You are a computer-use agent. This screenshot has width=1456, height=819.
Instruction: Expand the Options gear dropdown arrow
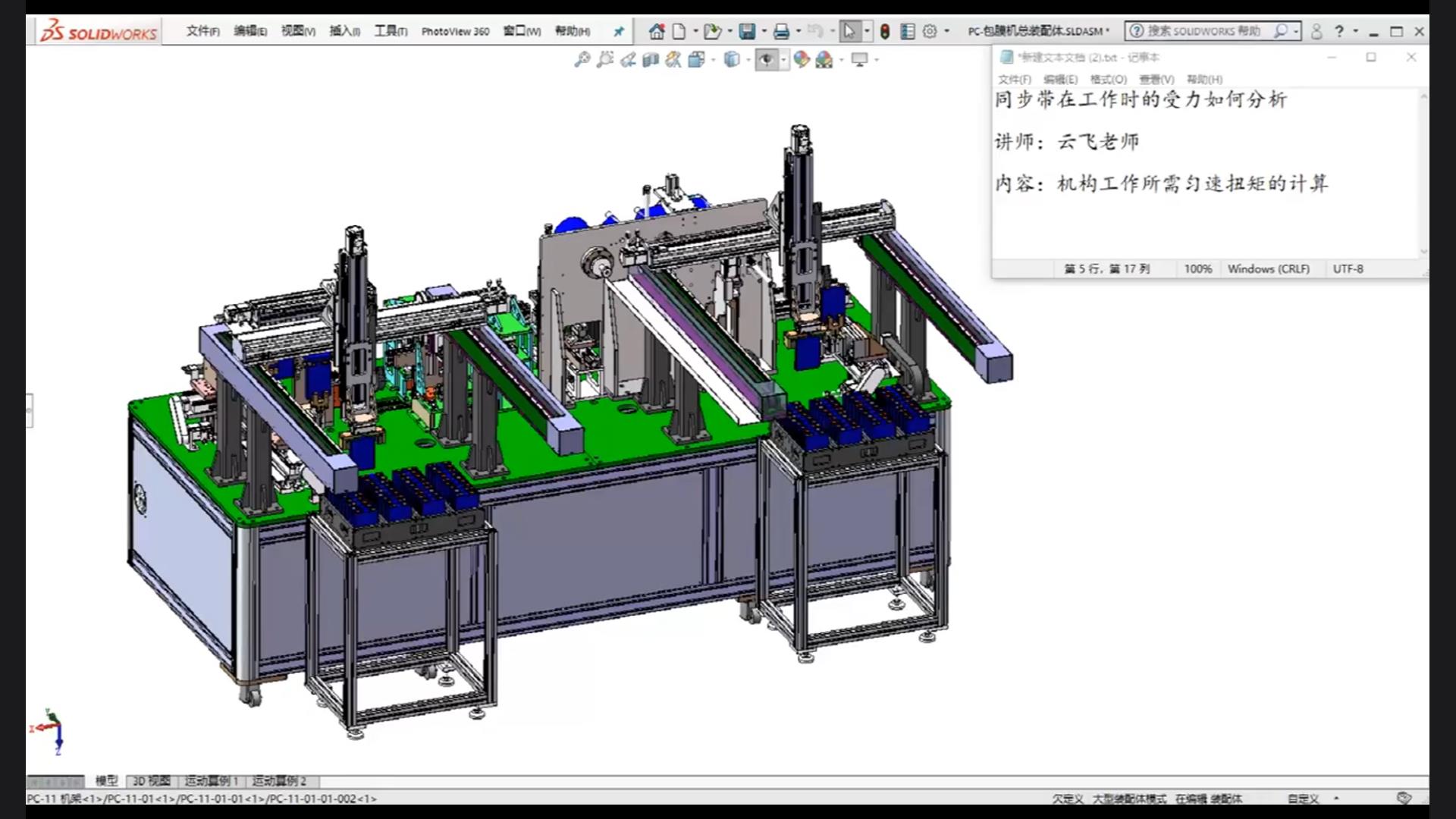click(x=946, y=31)
